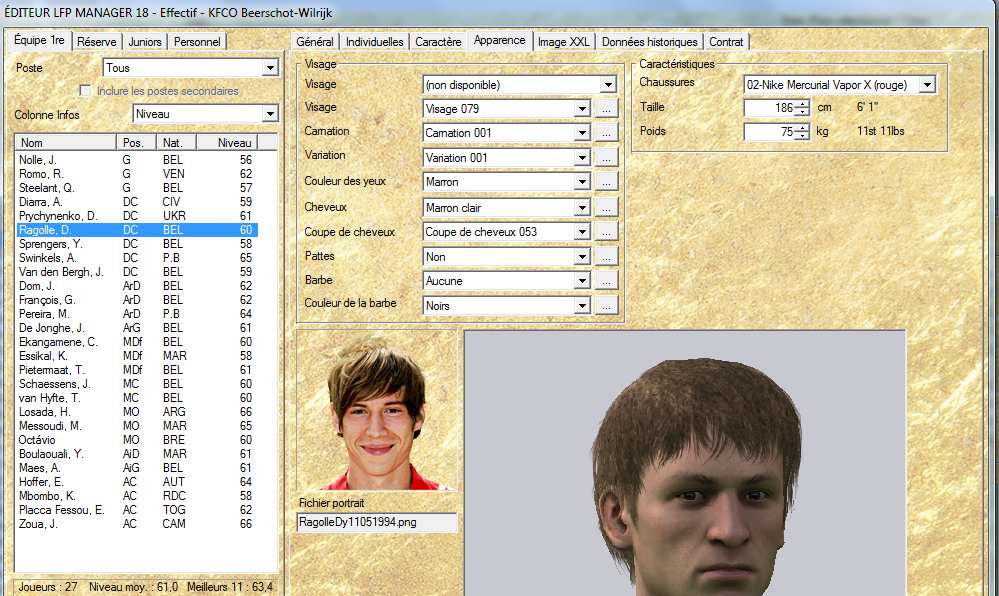Select player Diarra, A. in list
999x596 pixels.
point(137,202)
